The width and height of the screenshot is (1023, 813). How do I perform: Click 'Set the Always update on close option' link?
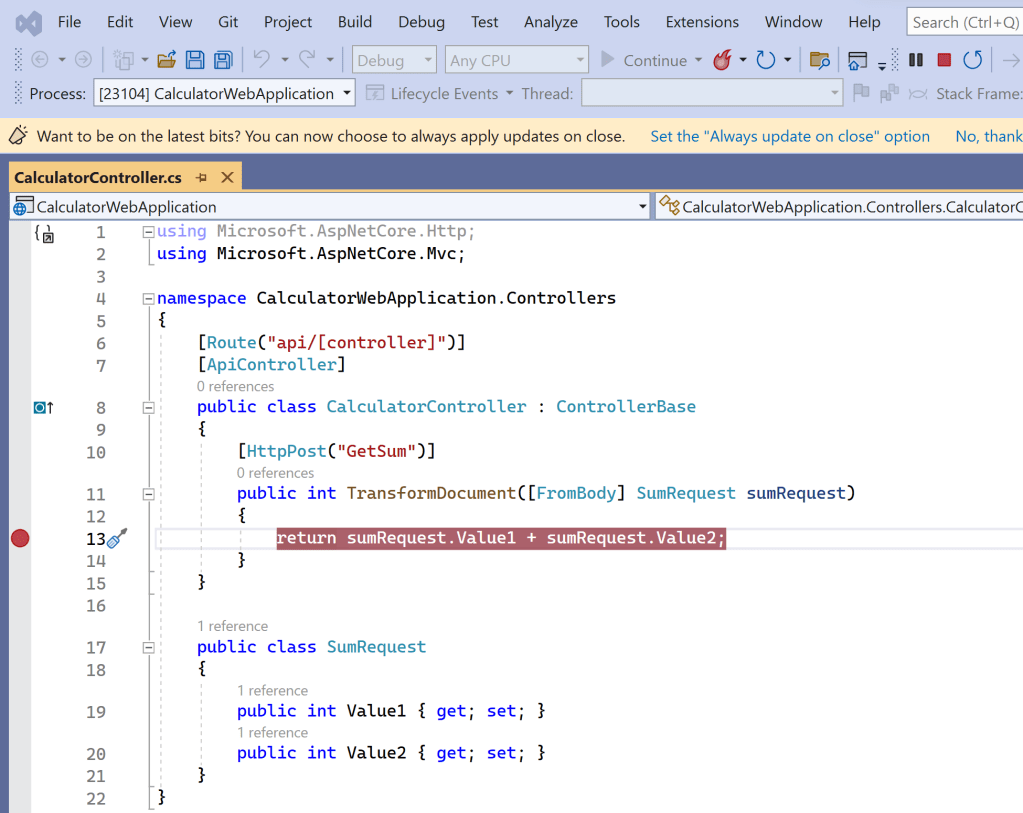point(790,136)
